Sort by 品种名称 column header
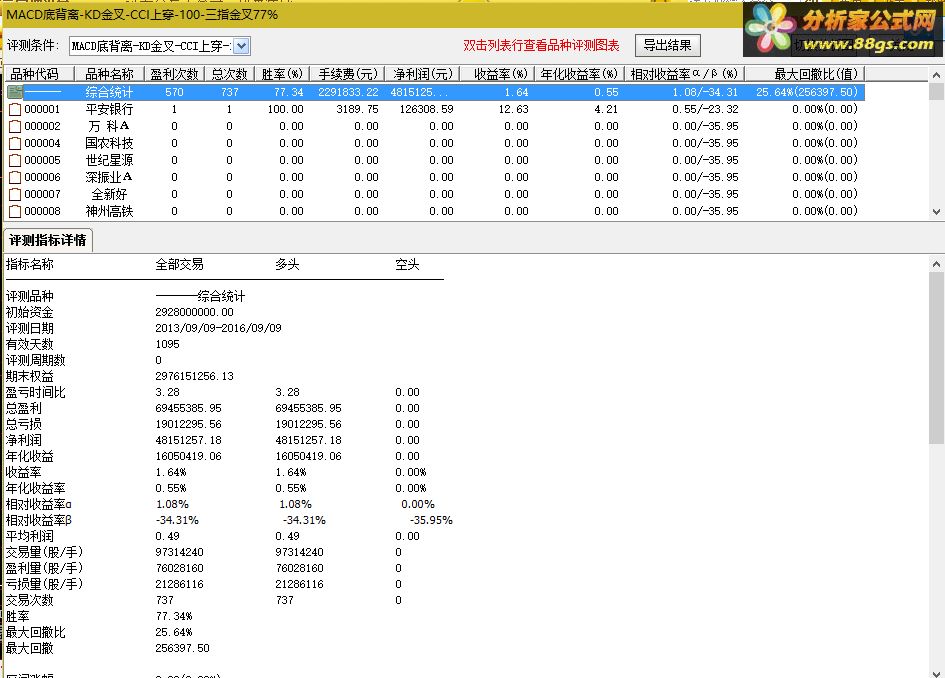945x678 pixels. 109,74
